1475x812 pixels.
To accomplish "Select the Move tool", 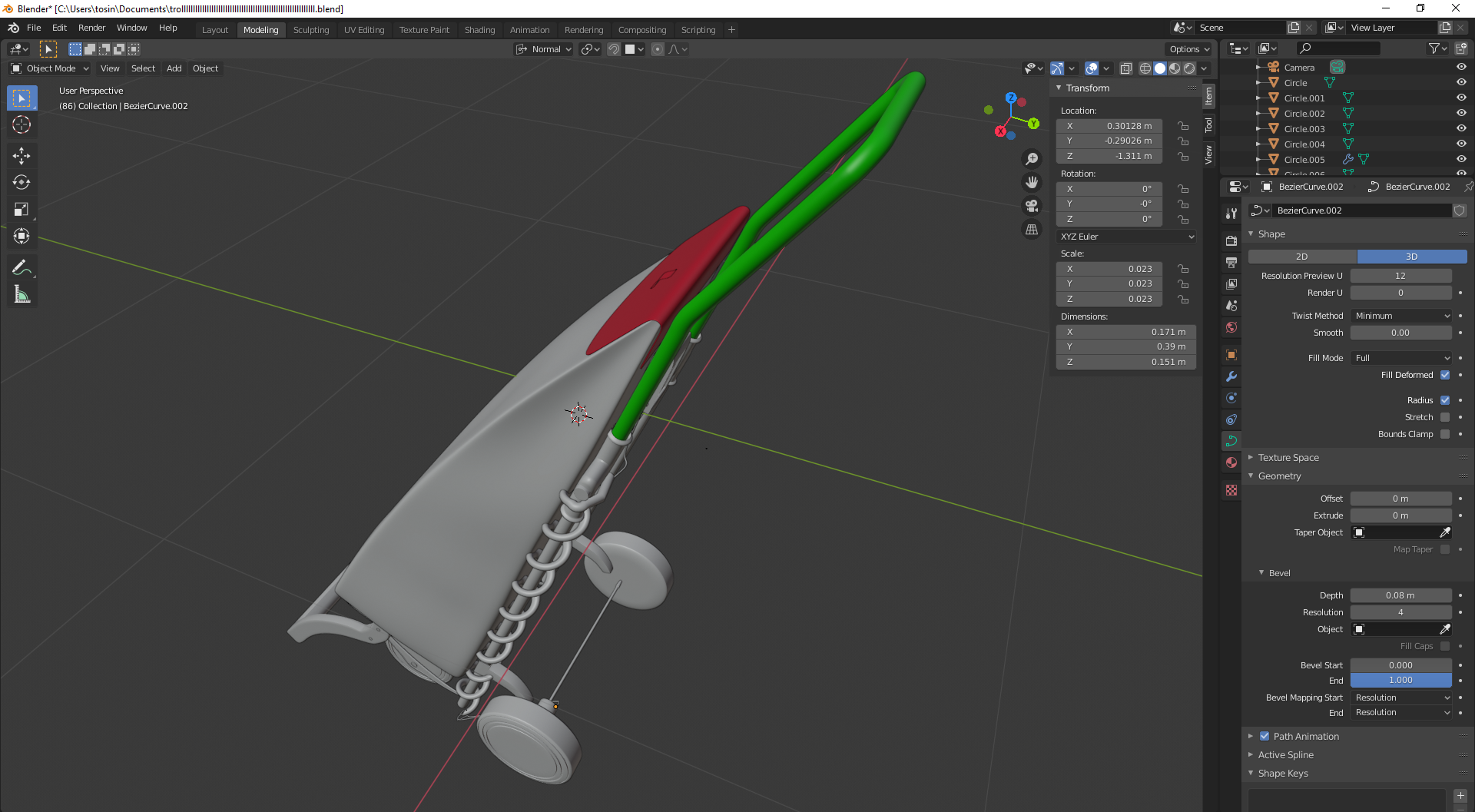I will (x=22, y=155).
